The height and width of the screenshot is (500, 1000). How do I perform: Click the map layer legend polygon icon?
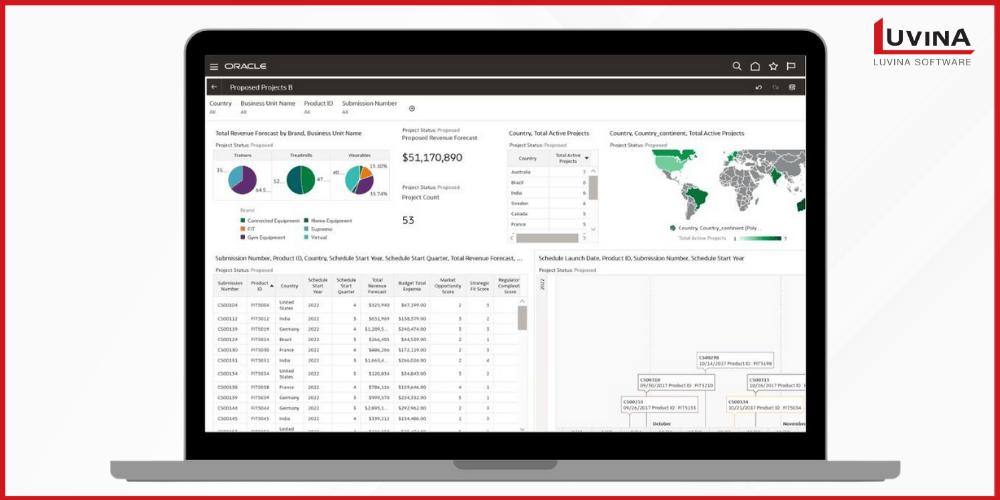[x=672, y=227]
